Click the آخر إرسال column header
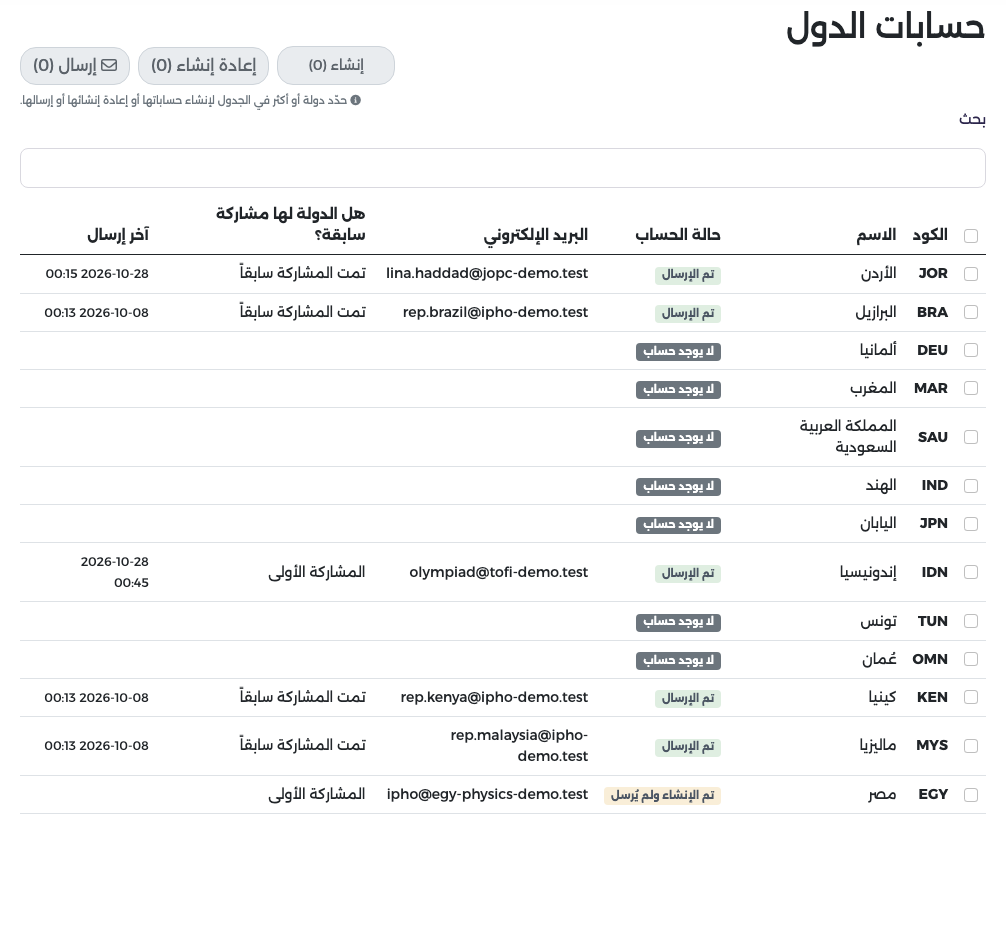1006x933 pixels. tap(118, 235)
